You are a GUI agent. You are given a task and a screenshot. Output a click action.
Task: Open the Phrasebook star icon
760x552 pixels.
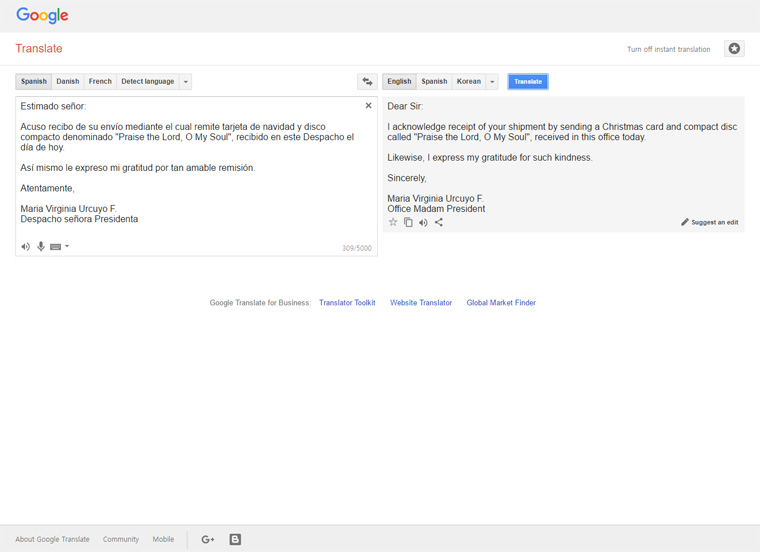click(x=734, y=48)
